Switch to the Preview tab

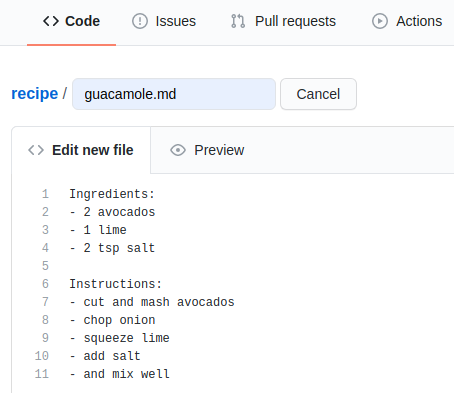(207, 150)
